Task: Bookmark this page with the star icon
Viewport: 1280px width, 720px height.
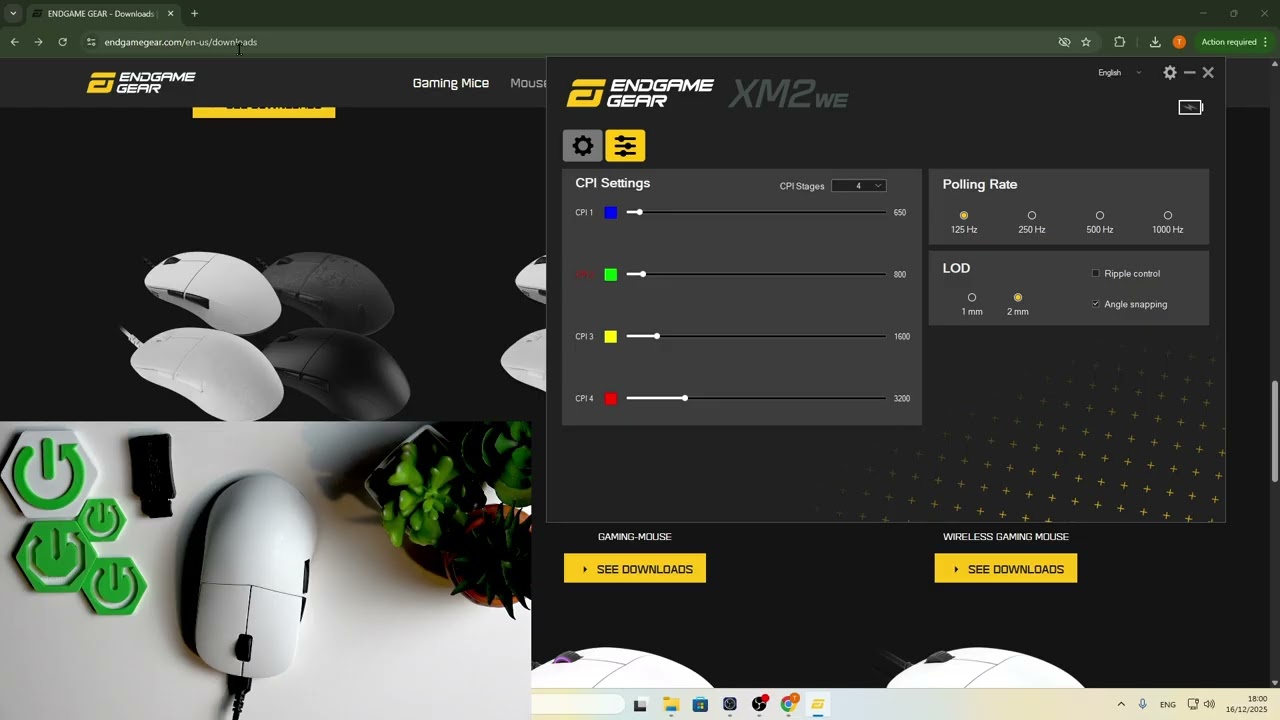Action: pyautogui.click(x=1086, y=42)
